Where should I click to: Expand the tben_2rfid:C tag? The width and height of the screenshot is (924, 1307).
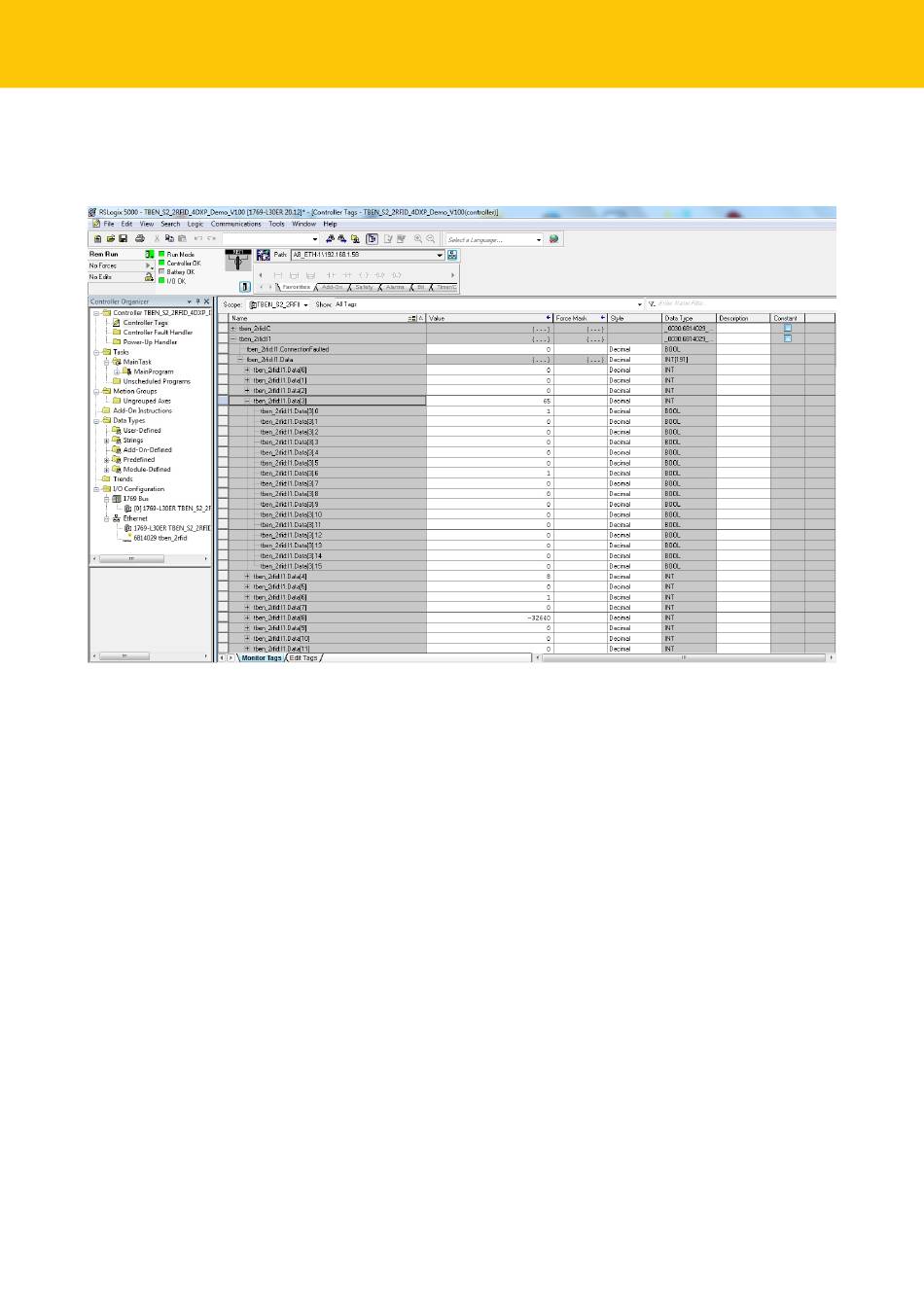click(x=232, y=329)
